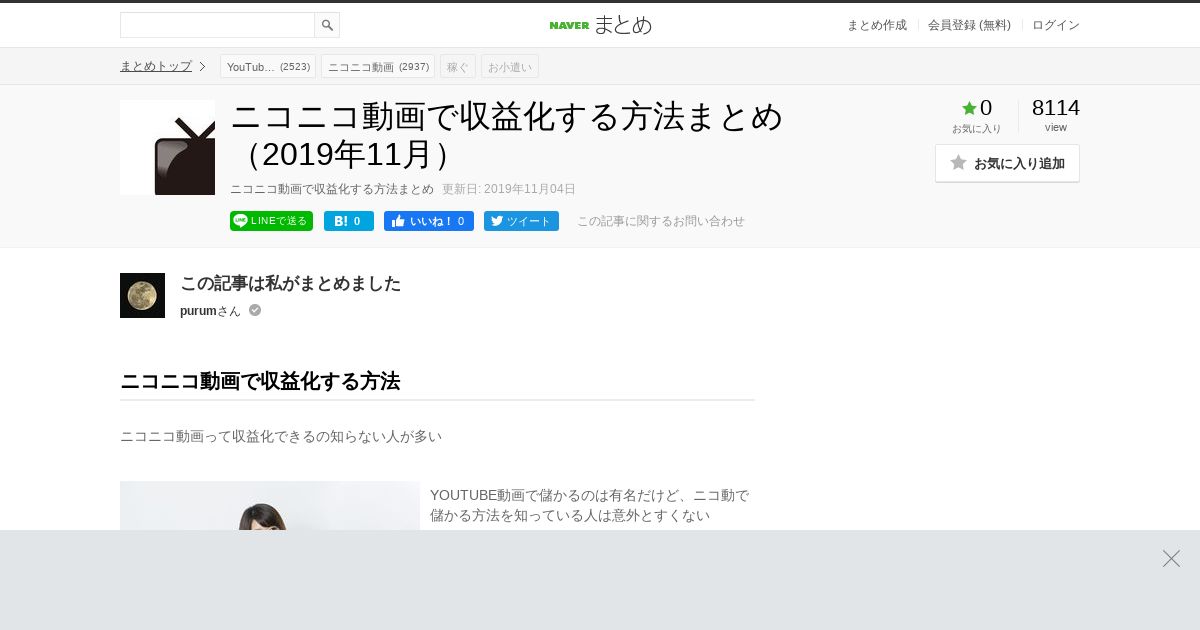Select the YouTub… (2523) tag
This screenshot has width=1200, height=630.
pyautogui.click(x=268, y=66)
